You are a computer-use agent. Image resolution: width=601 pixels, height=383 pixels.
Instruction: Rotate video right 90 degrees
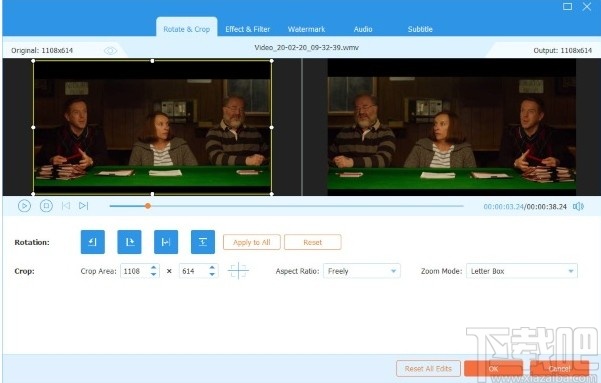[129, 242]
